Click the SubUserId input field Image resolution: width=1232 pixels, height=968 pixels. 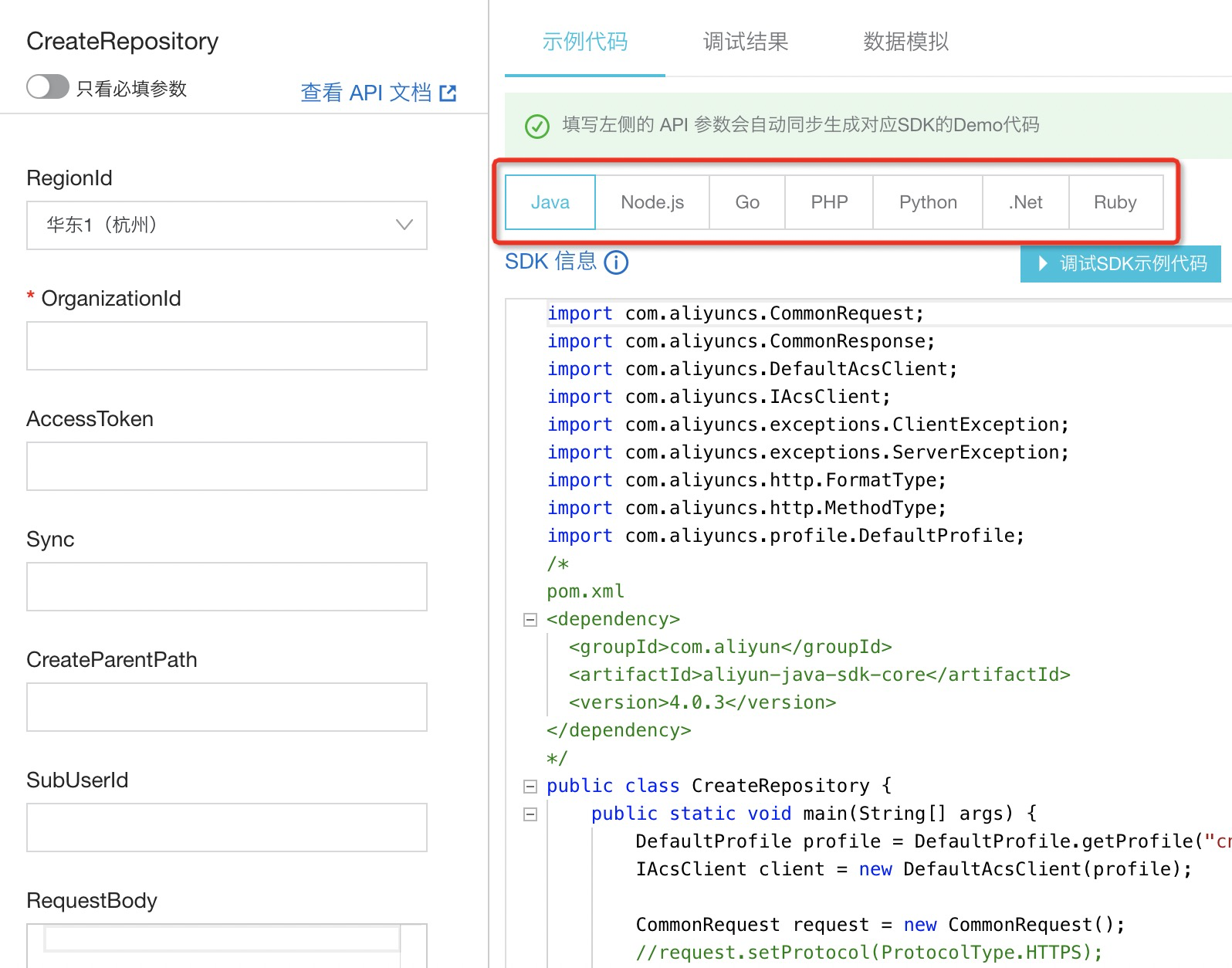(x=227, y=828)
